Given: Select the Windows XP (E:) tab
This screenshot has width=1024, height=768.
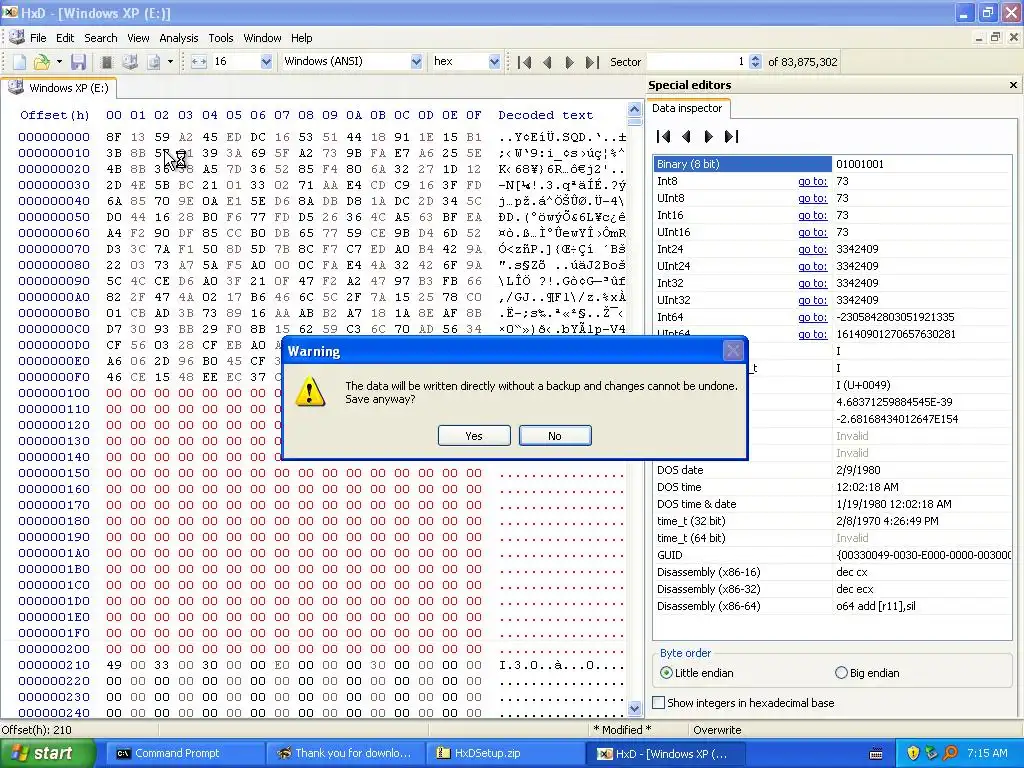Looking at the screenshot, I should coord(59,88).
